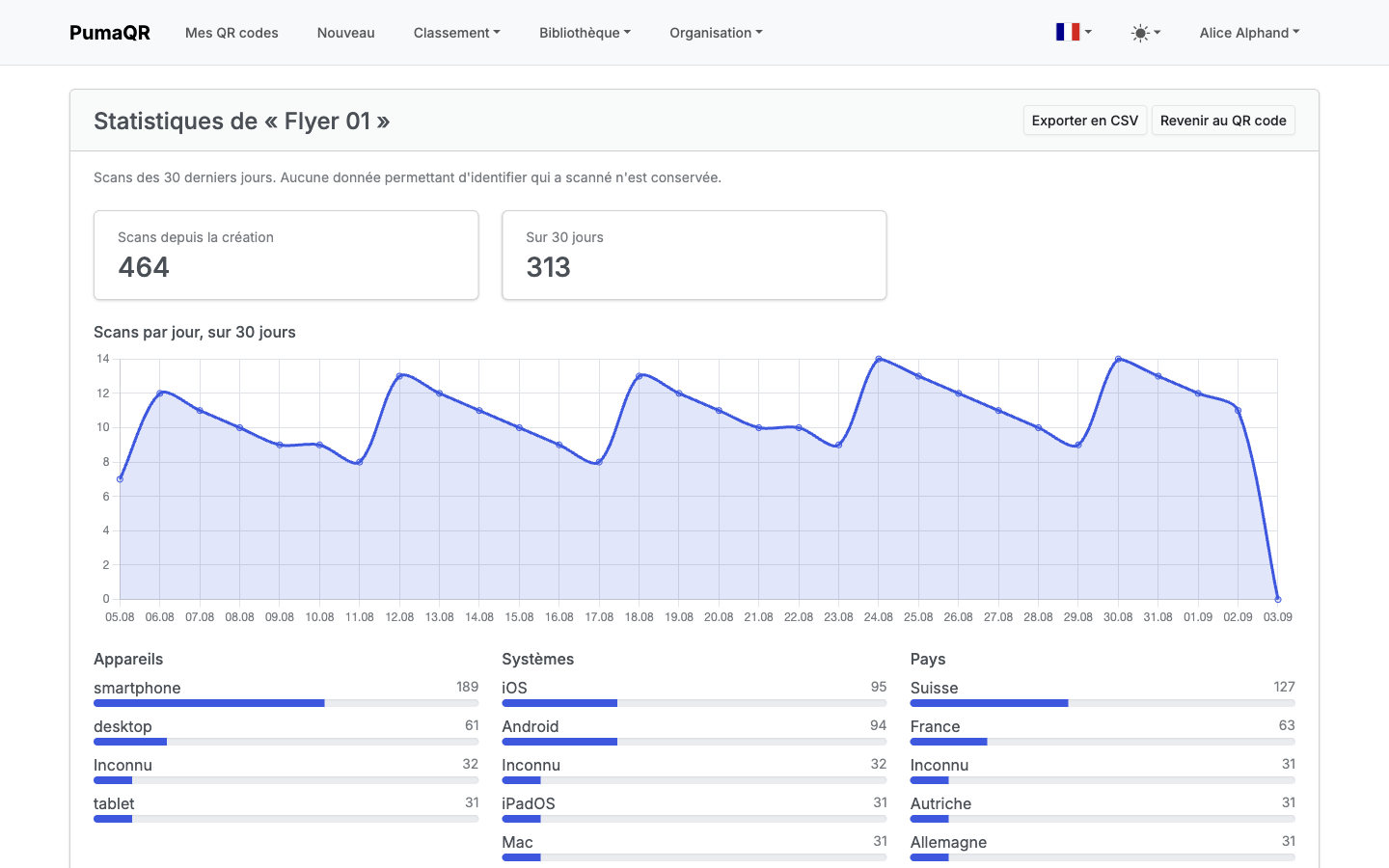Click the 30.08 peak data point

(x=1118, y=359)
